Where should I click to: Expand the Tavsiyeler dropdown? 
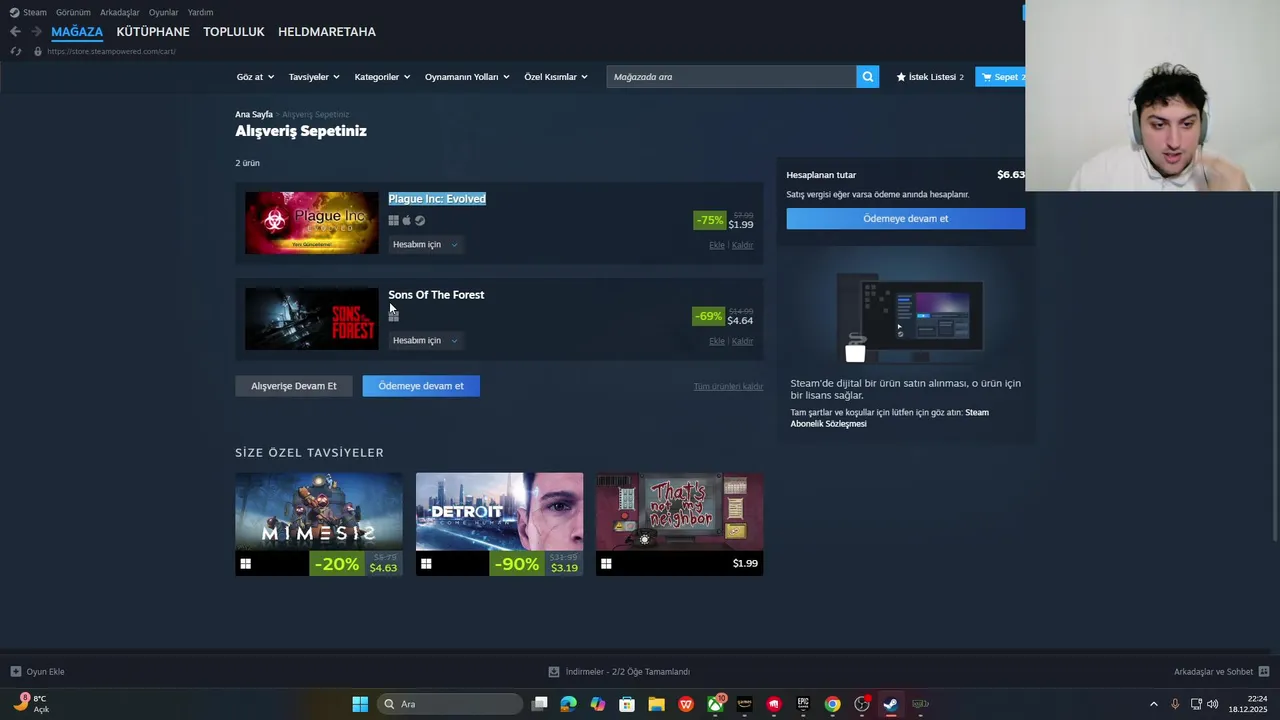click(x=314, y=77)
